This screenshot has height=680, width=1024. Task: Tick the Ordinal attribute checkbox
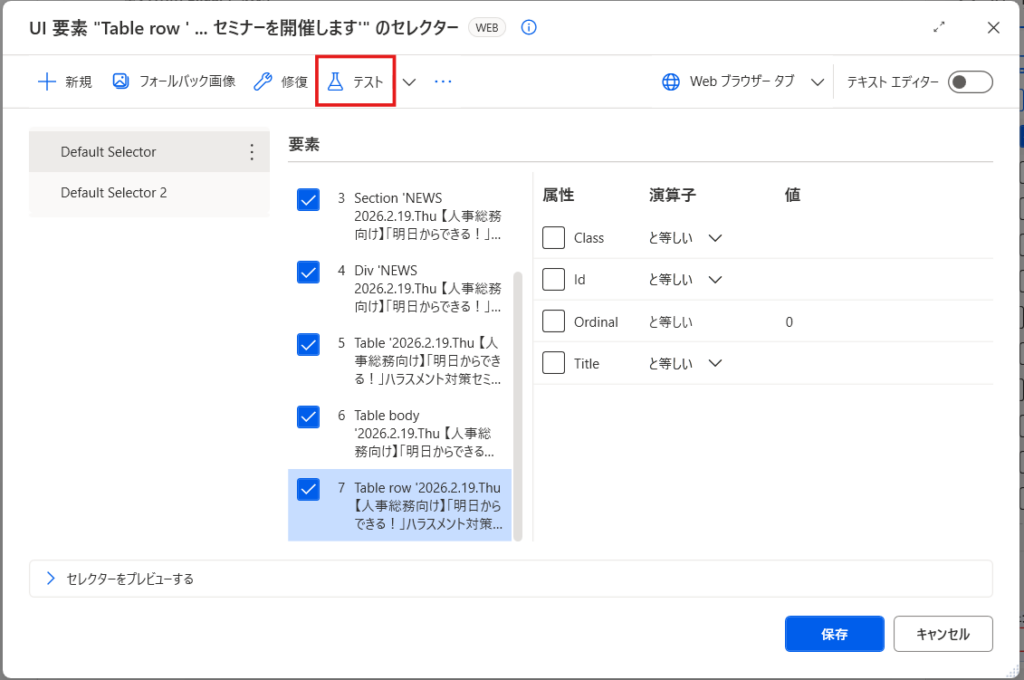click(x=554, y=322)
